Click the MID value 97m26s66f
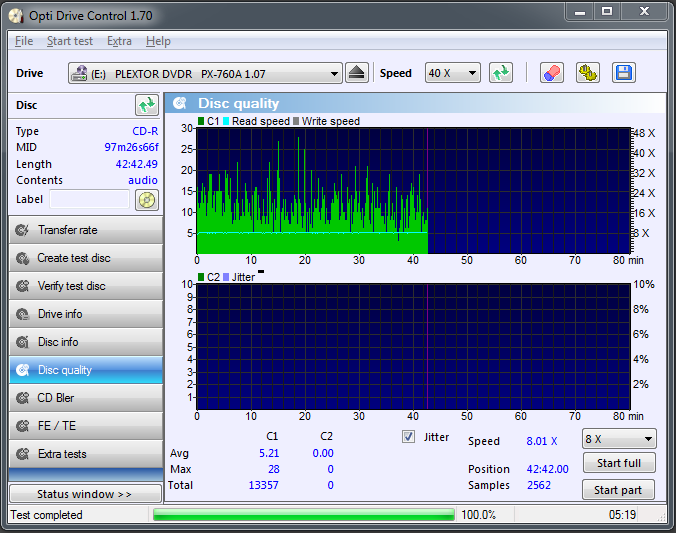The image size is (676, 533). [131, 147]
